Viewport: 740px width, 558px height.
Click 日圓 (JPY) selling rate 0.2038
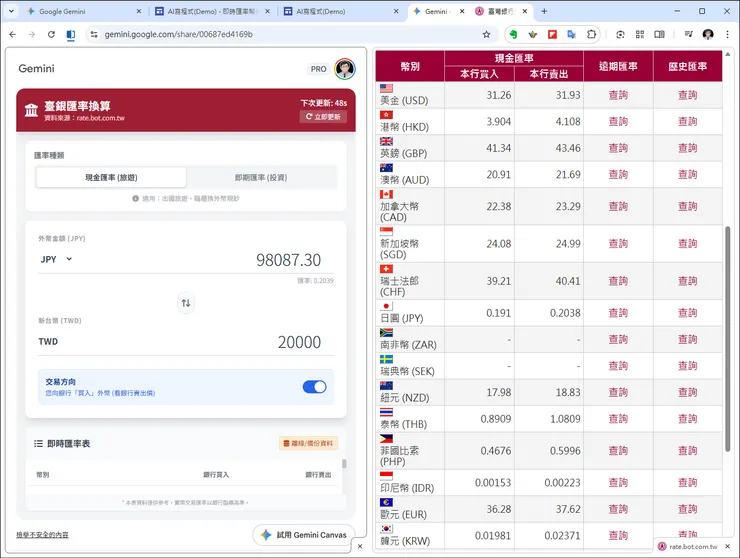pos(565,313)
